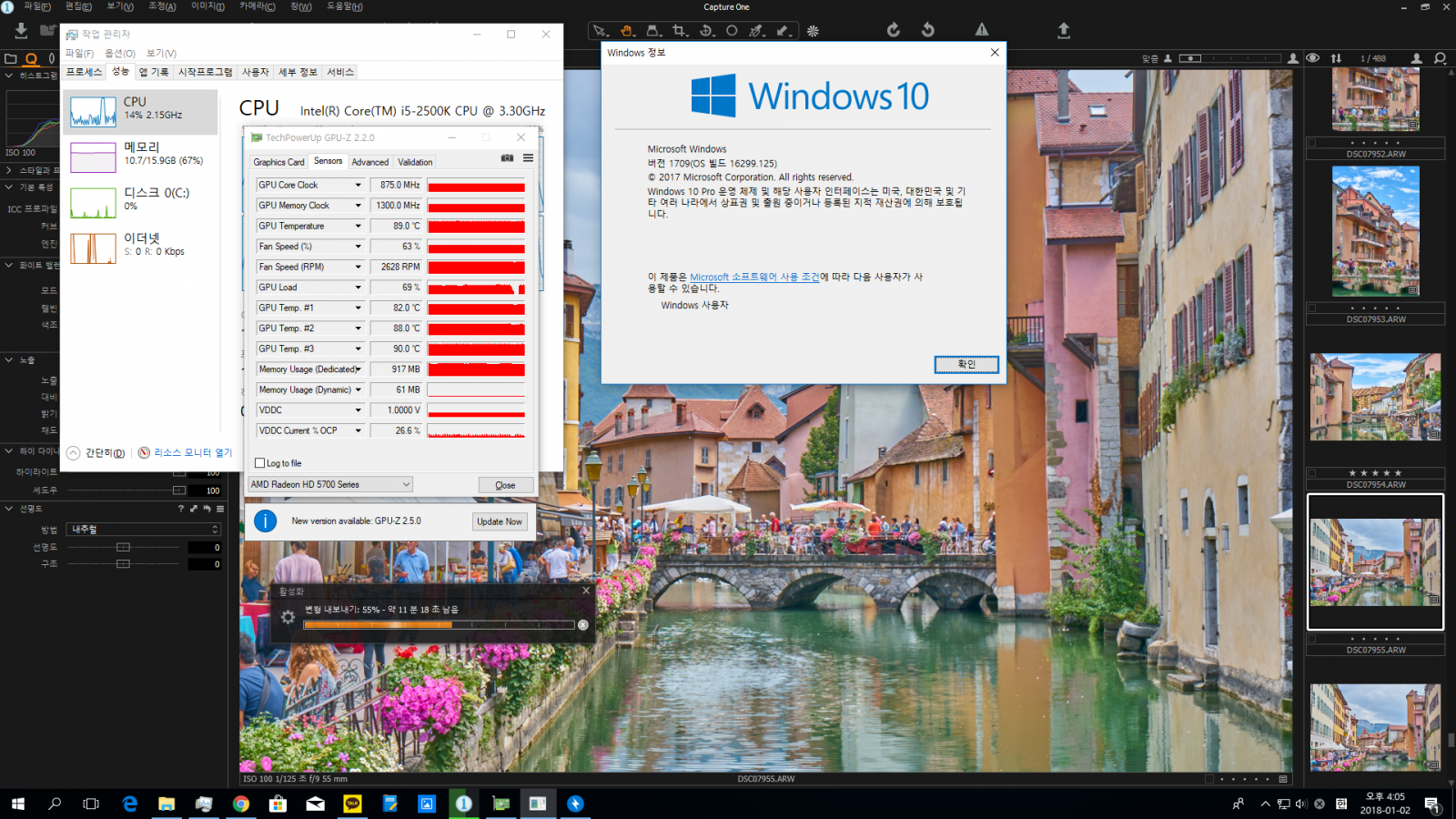Select the Crop tool in the toolbar

tap(677, 30)
